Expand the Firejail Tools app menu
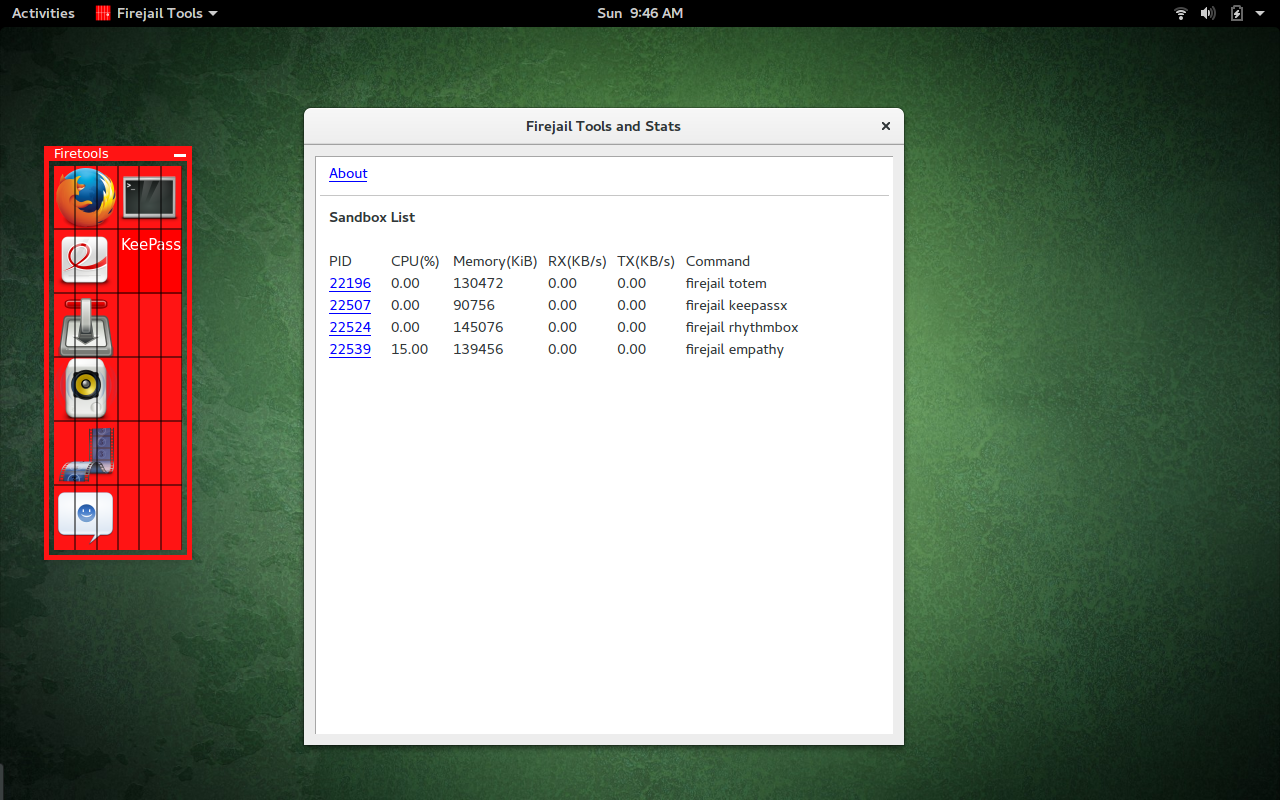The image size is (1280, 800). click(157, 13)
